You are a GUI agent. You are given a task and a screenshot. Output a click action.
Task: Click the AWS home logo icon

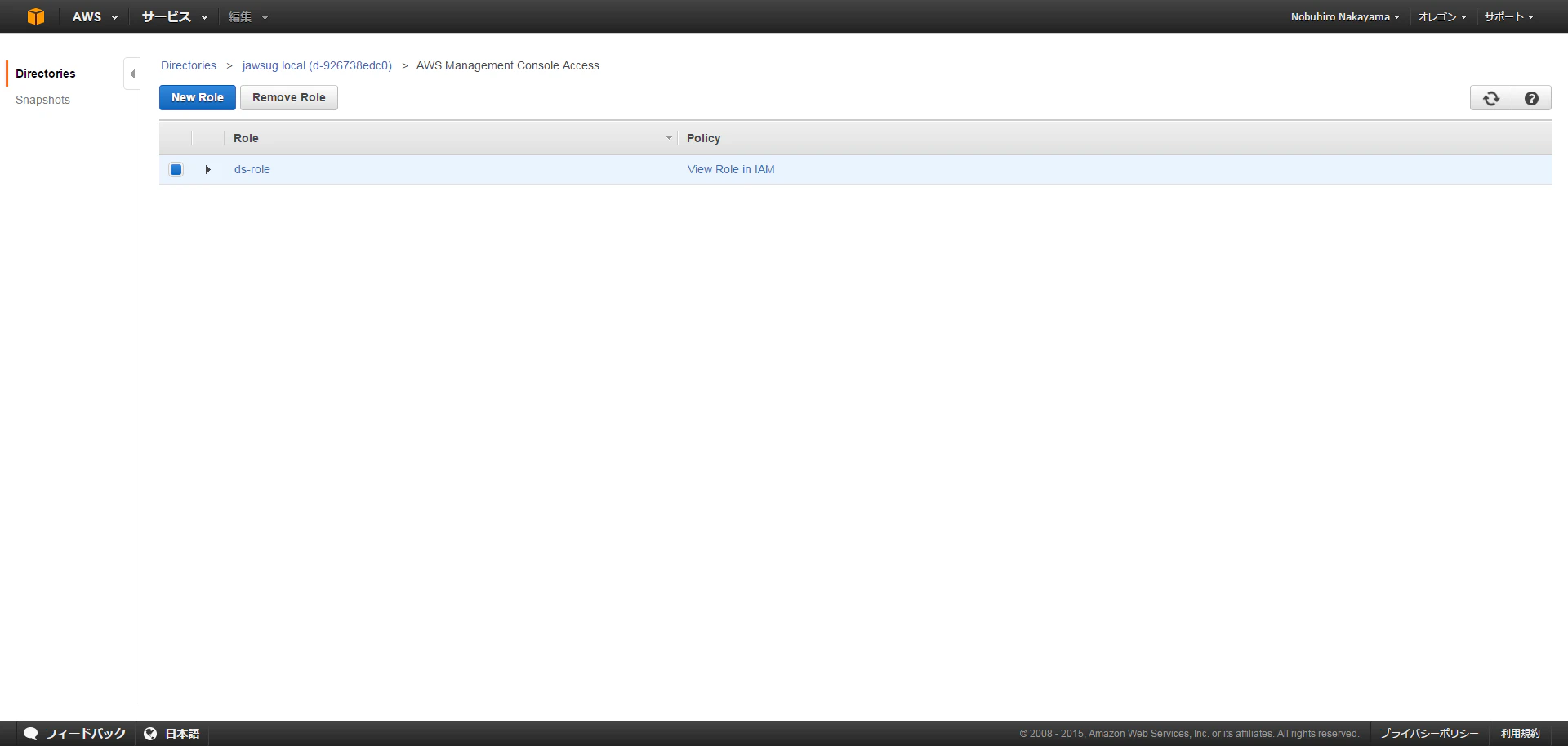click(x=35, y=16)
